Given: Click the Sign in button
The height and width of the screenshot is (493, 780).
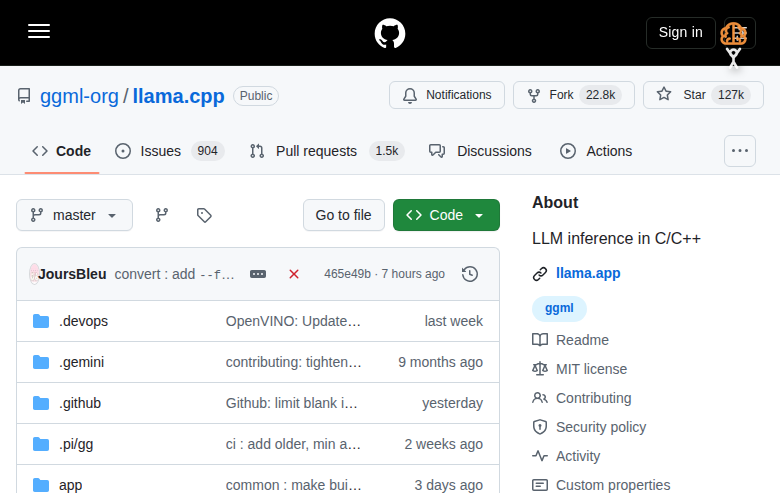Looking at the screenshot, I should [x=681, y=33].
